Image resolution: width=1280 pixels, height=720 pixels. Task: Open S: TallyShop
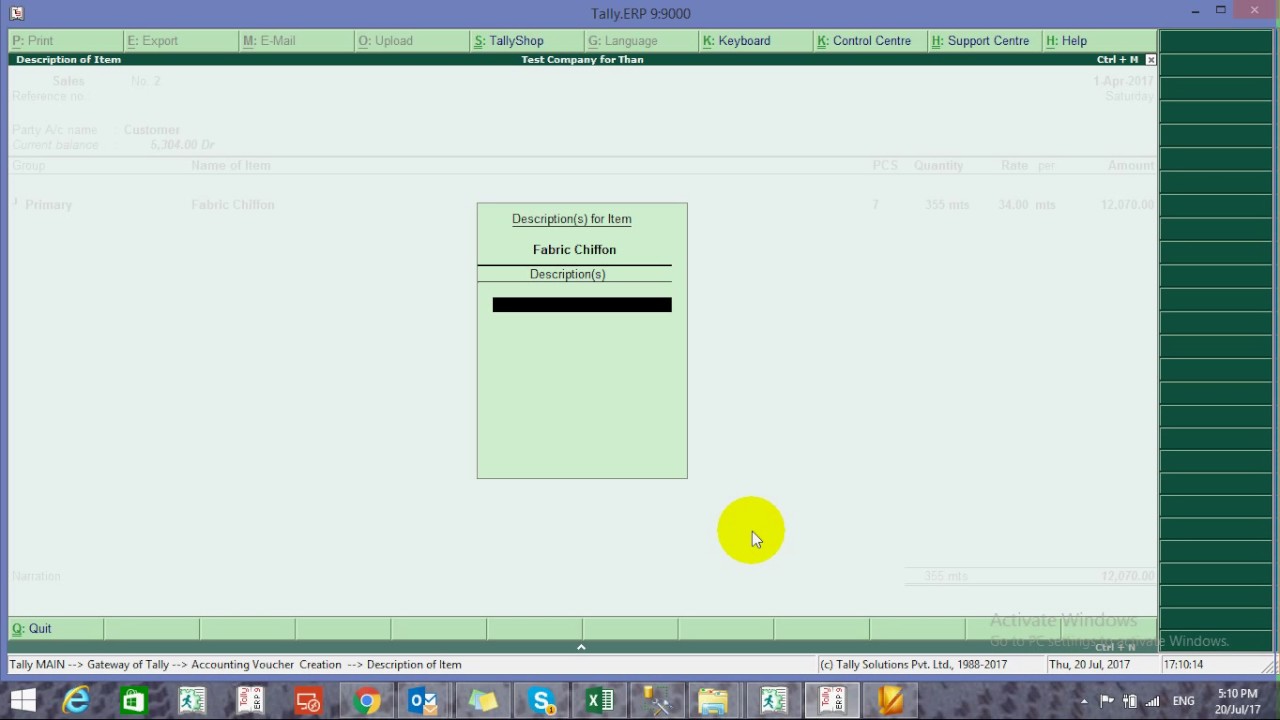526,41
